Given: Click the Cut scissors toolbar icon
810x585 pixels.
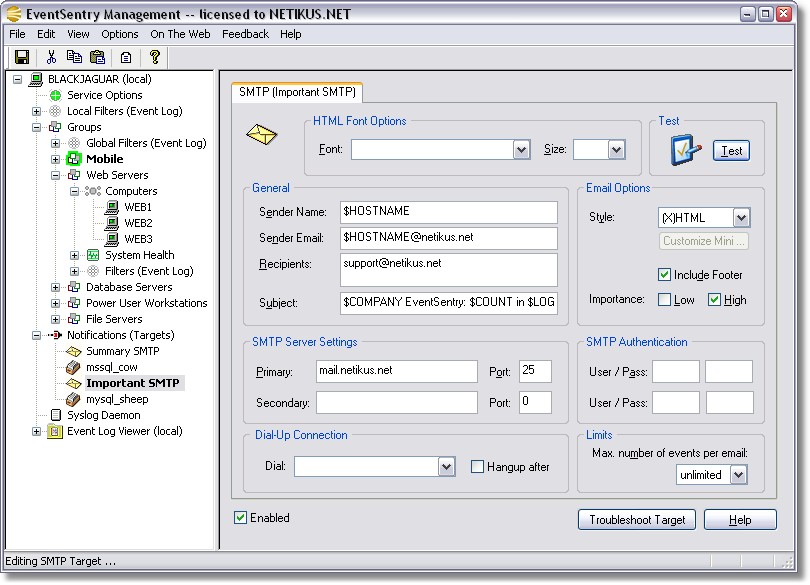Looking at the screenshot, I should click(x=51, y=57).
